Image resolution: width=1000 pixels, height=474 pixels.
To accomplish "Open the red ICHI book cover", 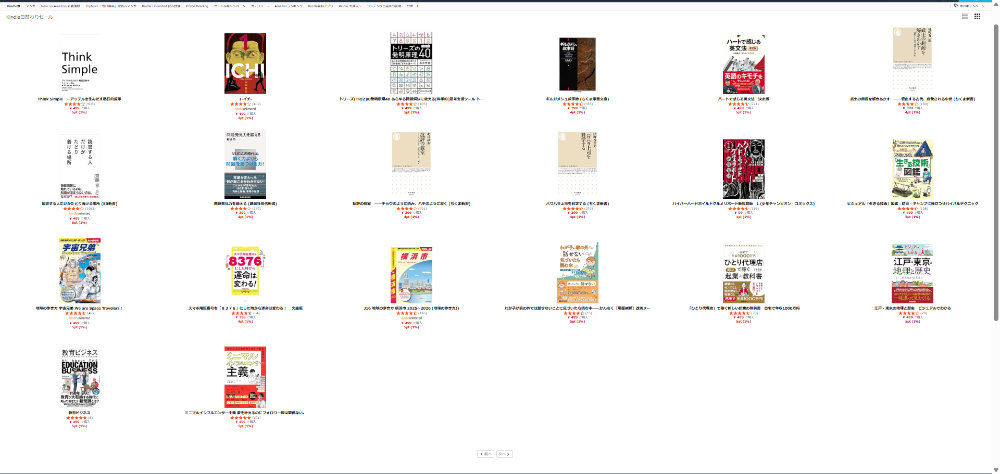I will [x=245, y=63].
